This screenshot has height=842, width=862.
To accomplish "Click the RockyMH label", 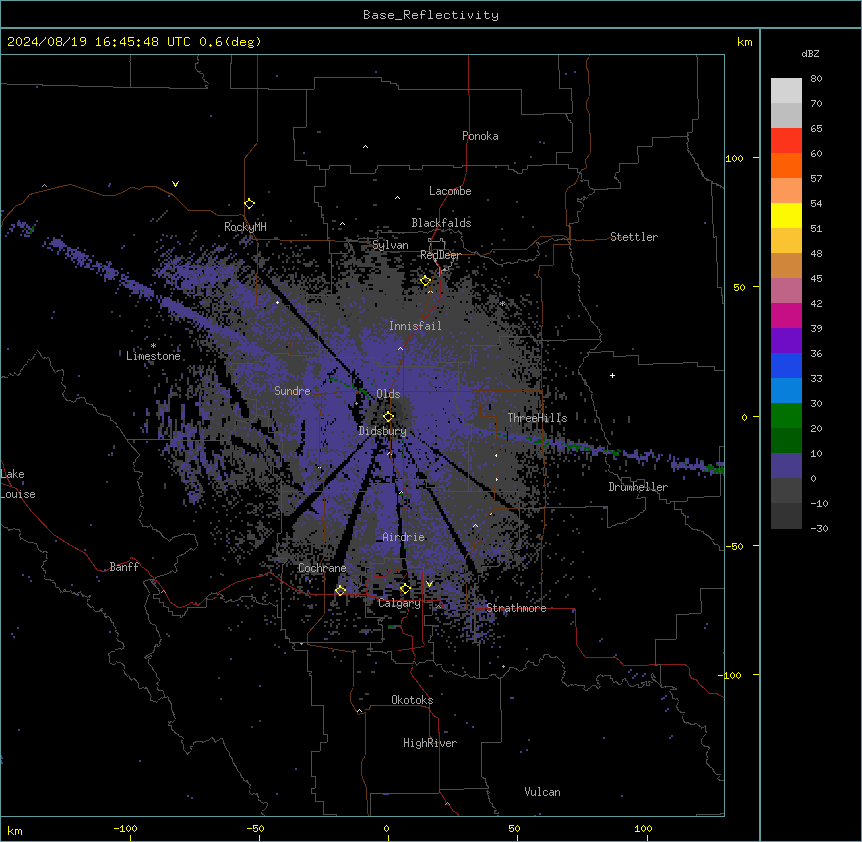I will (245, 227).
